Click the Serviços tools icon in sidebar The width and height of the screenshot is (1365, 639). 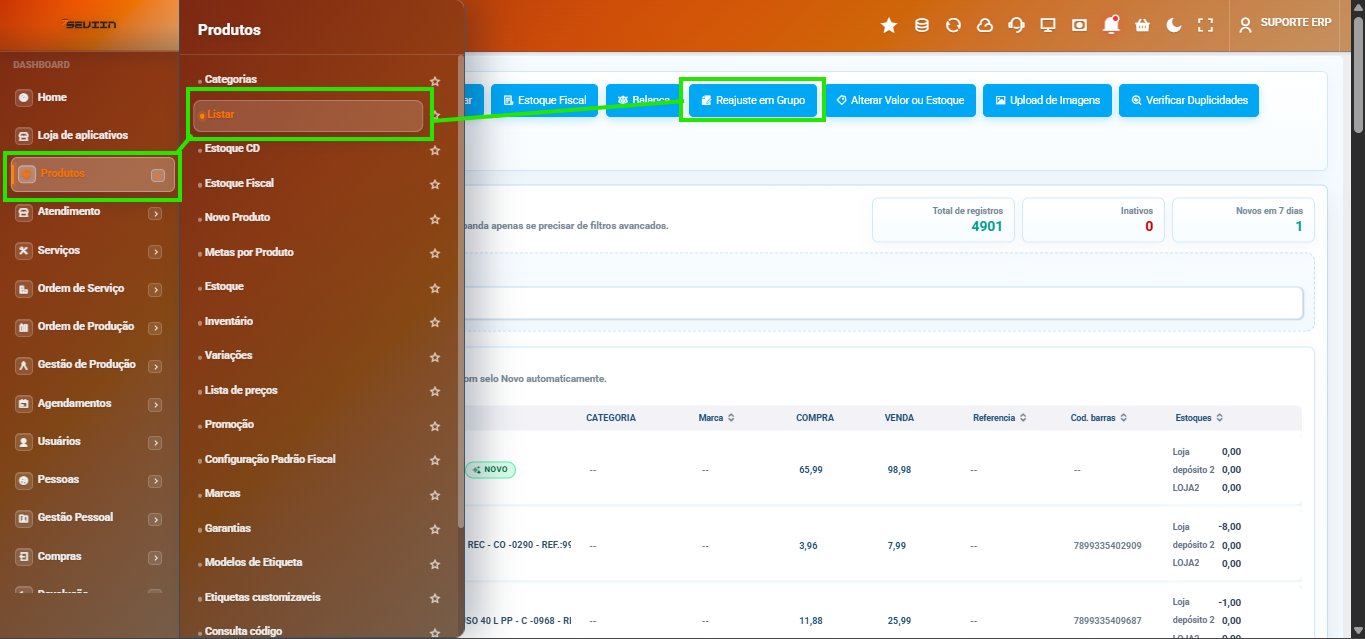click(x=24, y=251)
